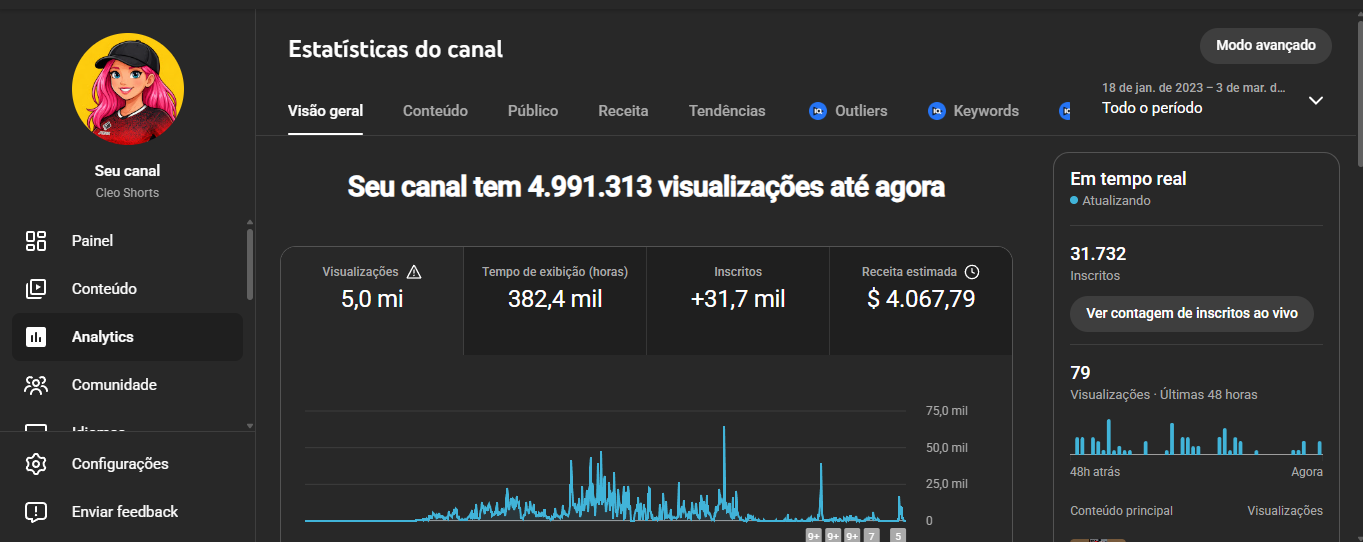Open the Tendências tab

(x=727, y=111)
